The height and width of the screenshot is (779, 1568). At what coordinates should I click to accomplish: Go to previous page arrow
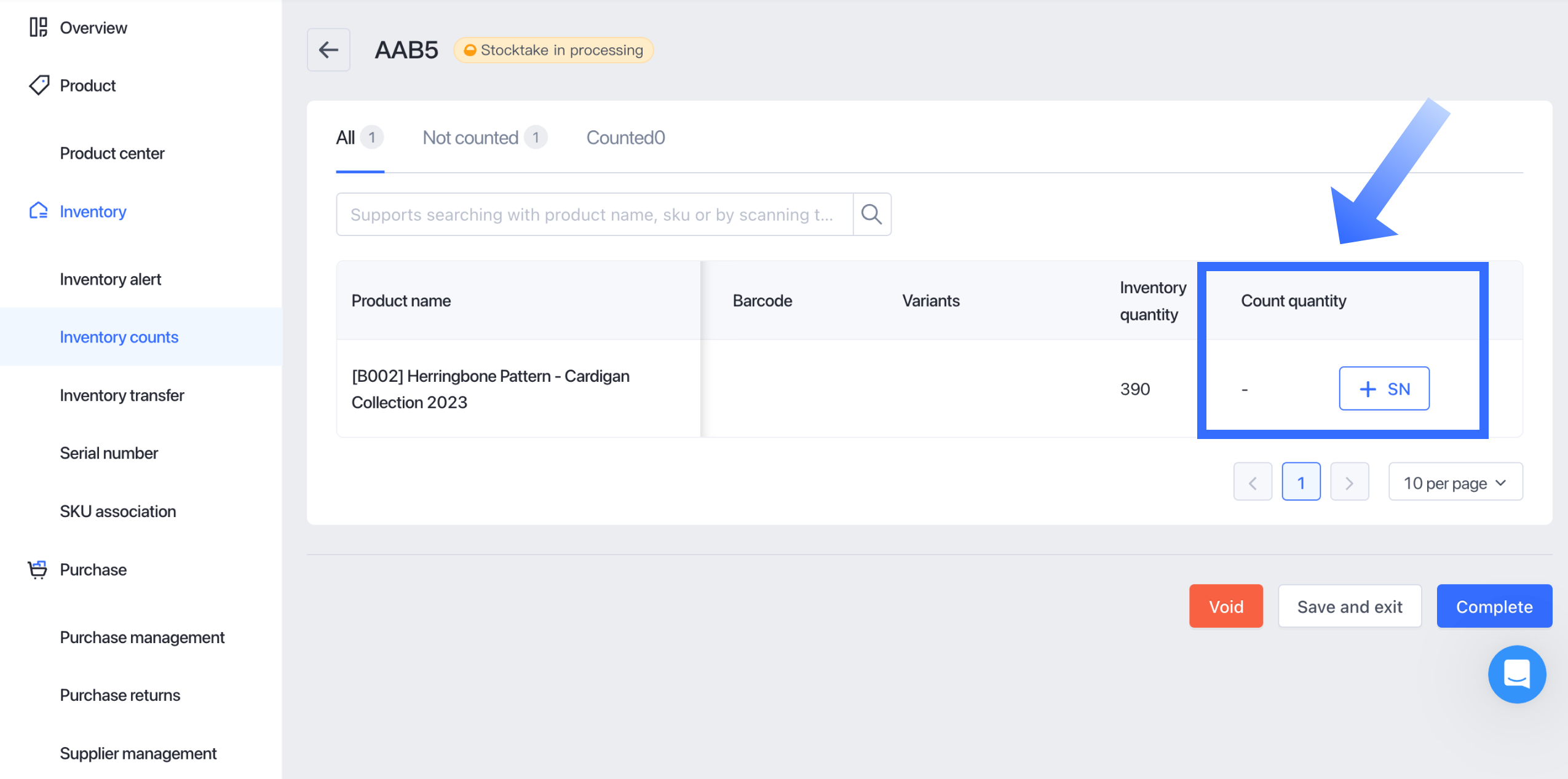click(1252, 483)
